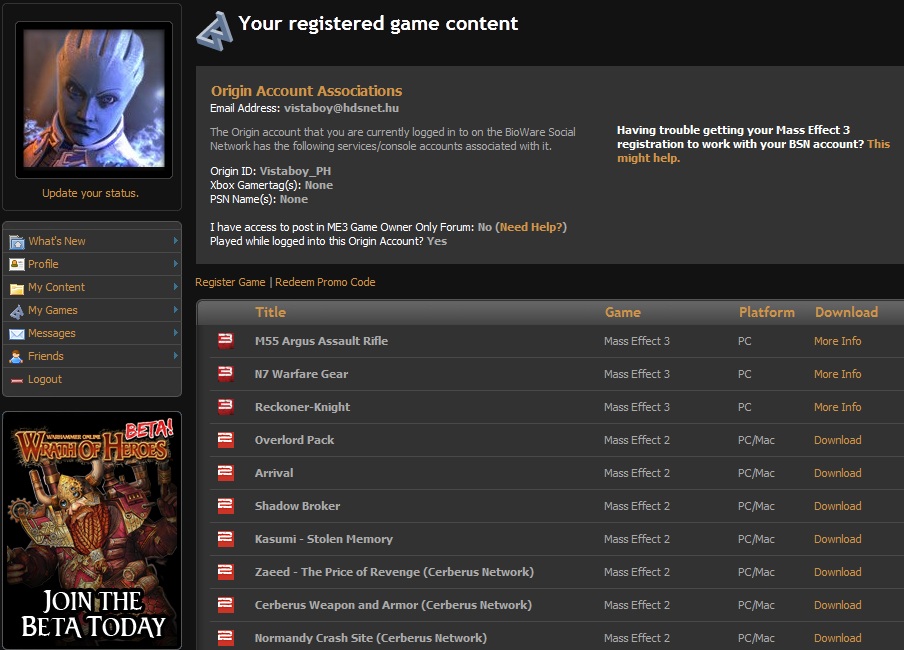Click the 'Origin Account Associations' heading

[x=306, y=91]
